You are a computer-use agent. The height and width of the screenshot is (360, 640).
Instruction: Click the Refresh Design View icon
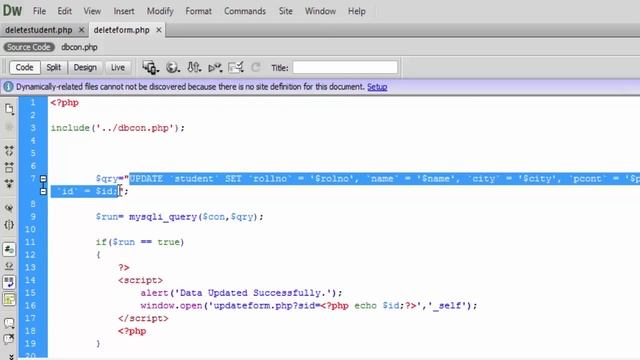point(256,67)
